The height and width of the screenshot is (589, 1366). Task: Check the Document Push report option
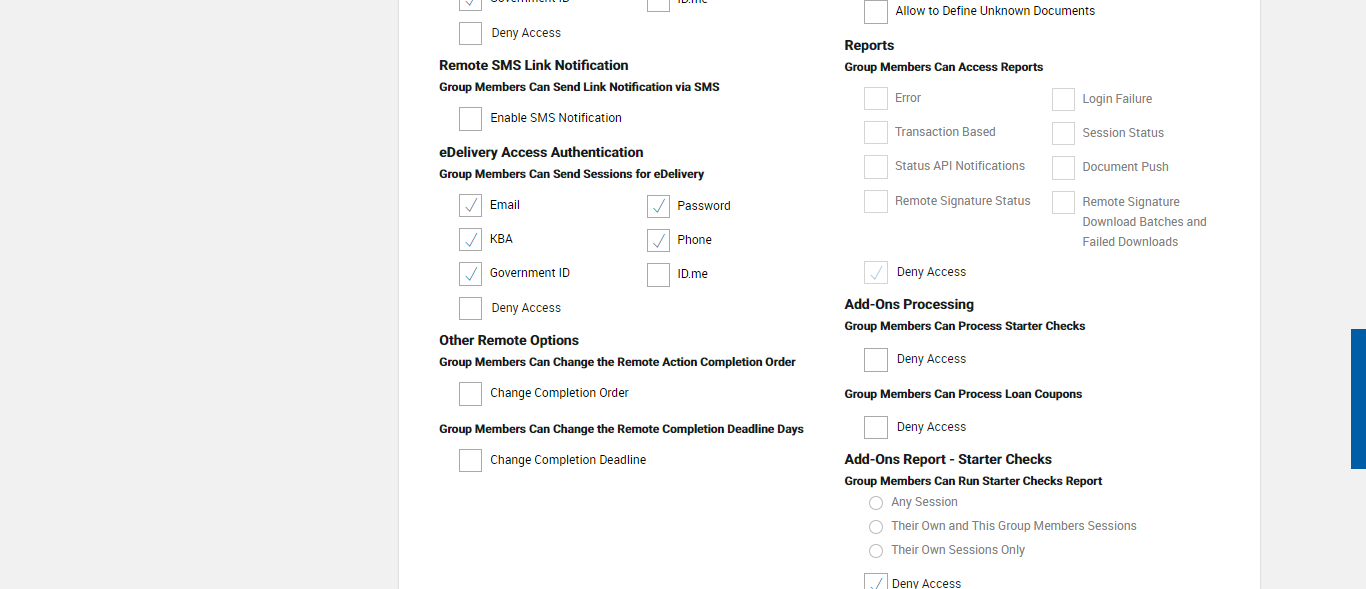[1063, 168]
